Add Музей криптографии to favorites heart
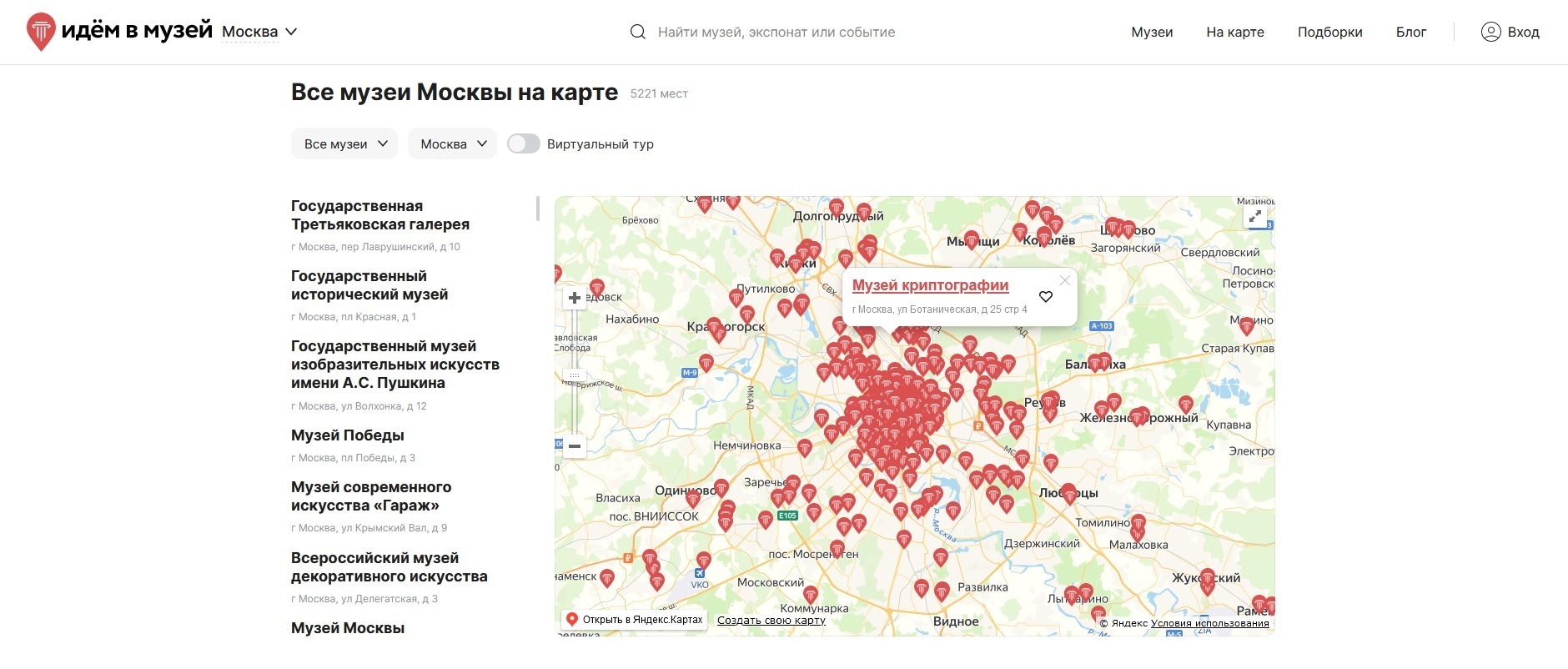Viewport: 1568px width, 669px height. [x=1046, y=297]
